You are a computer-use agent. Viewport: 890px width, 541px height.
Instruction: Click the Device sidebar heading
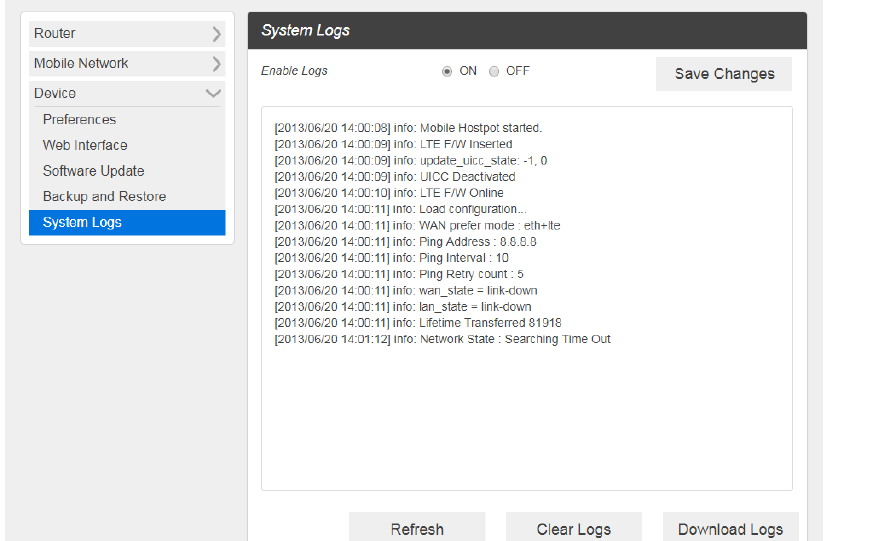127,93
